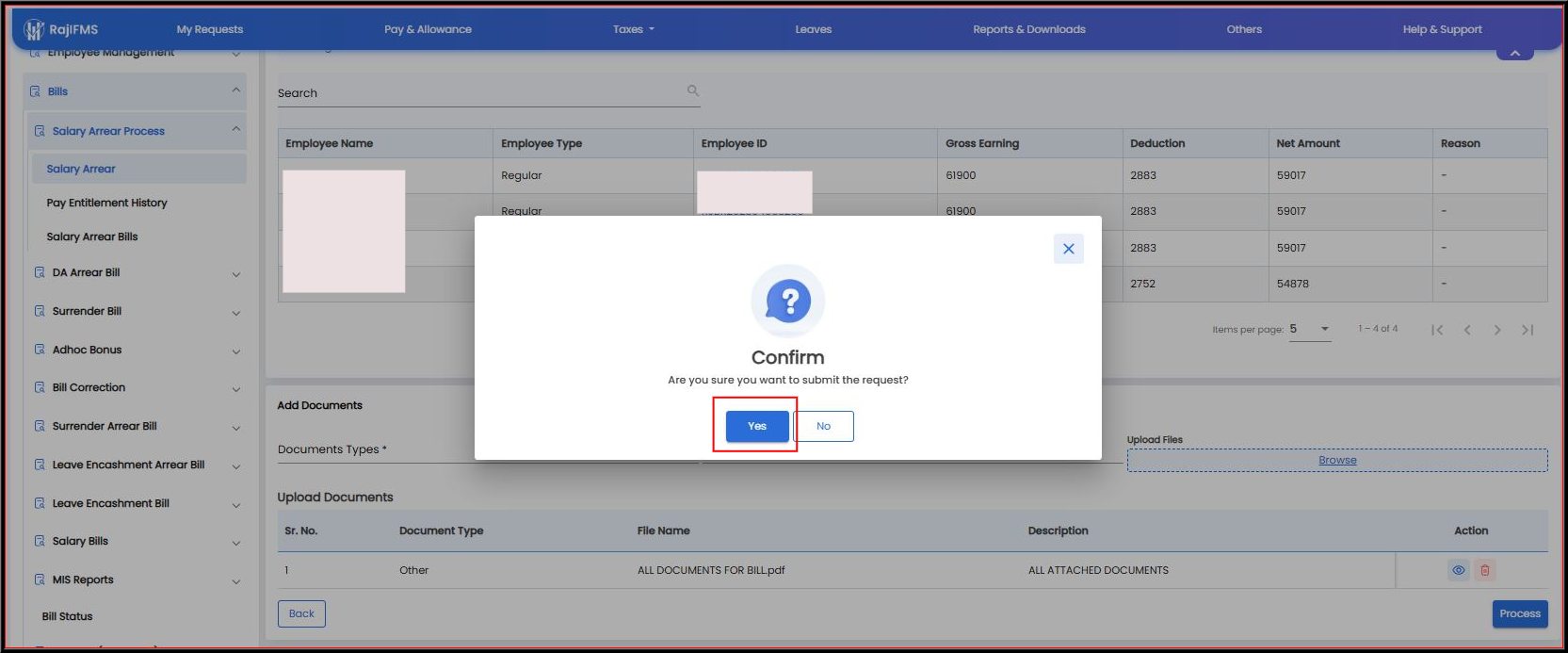Click file name ALL DOCUMENTS FOR BILL.pdf
This screenshot has height=653, width=1568.
tap(711, 570)
